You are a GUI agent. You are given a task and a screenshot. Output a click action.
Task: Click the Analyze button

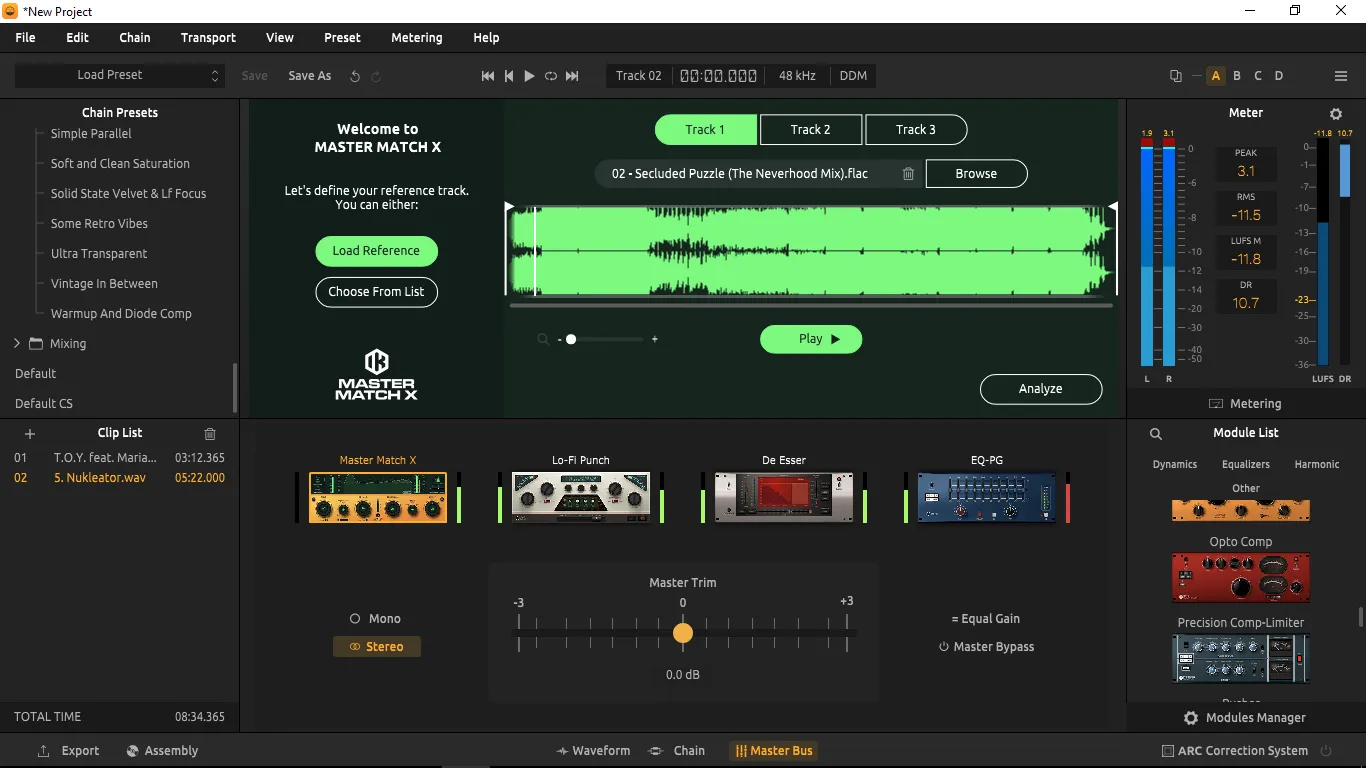tap(1041, 389)
